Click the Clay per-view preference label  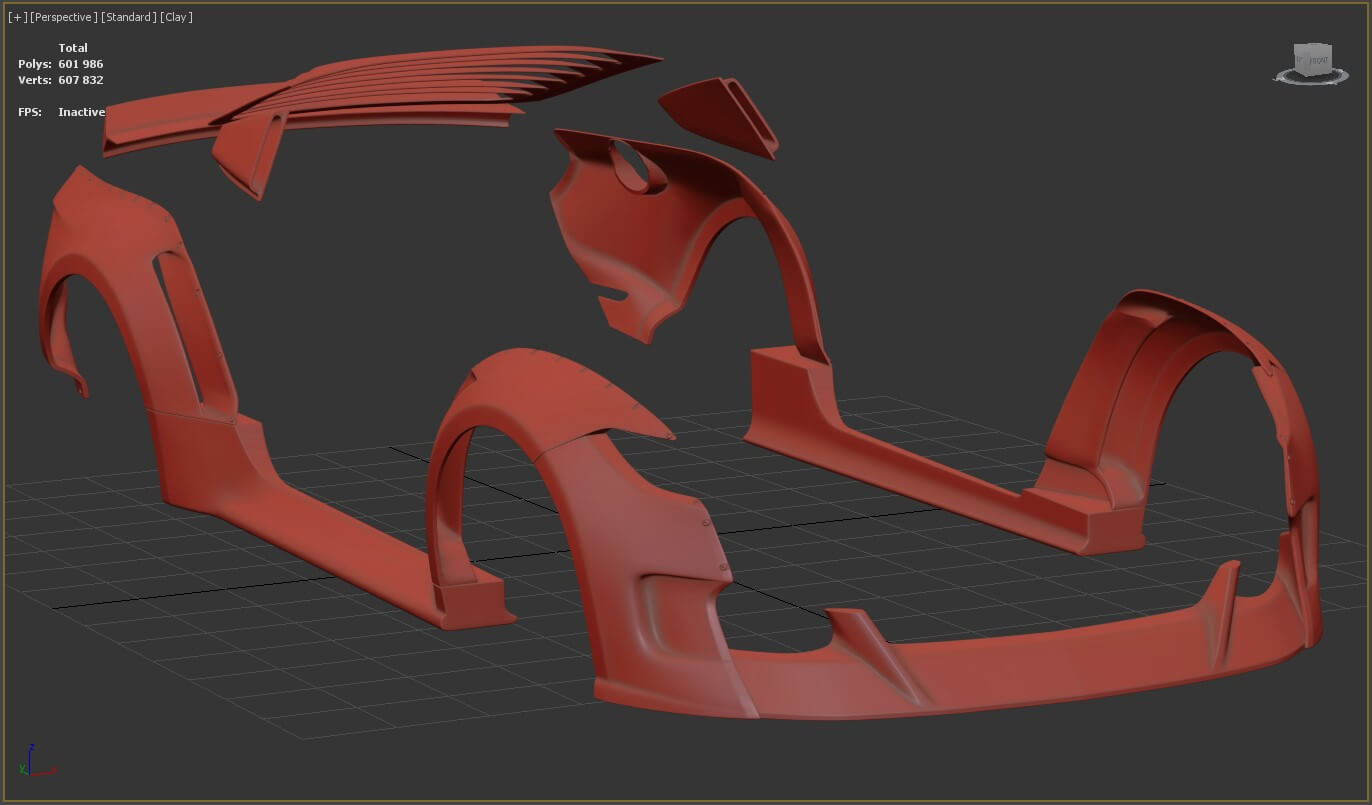click(x=176, y=17)
